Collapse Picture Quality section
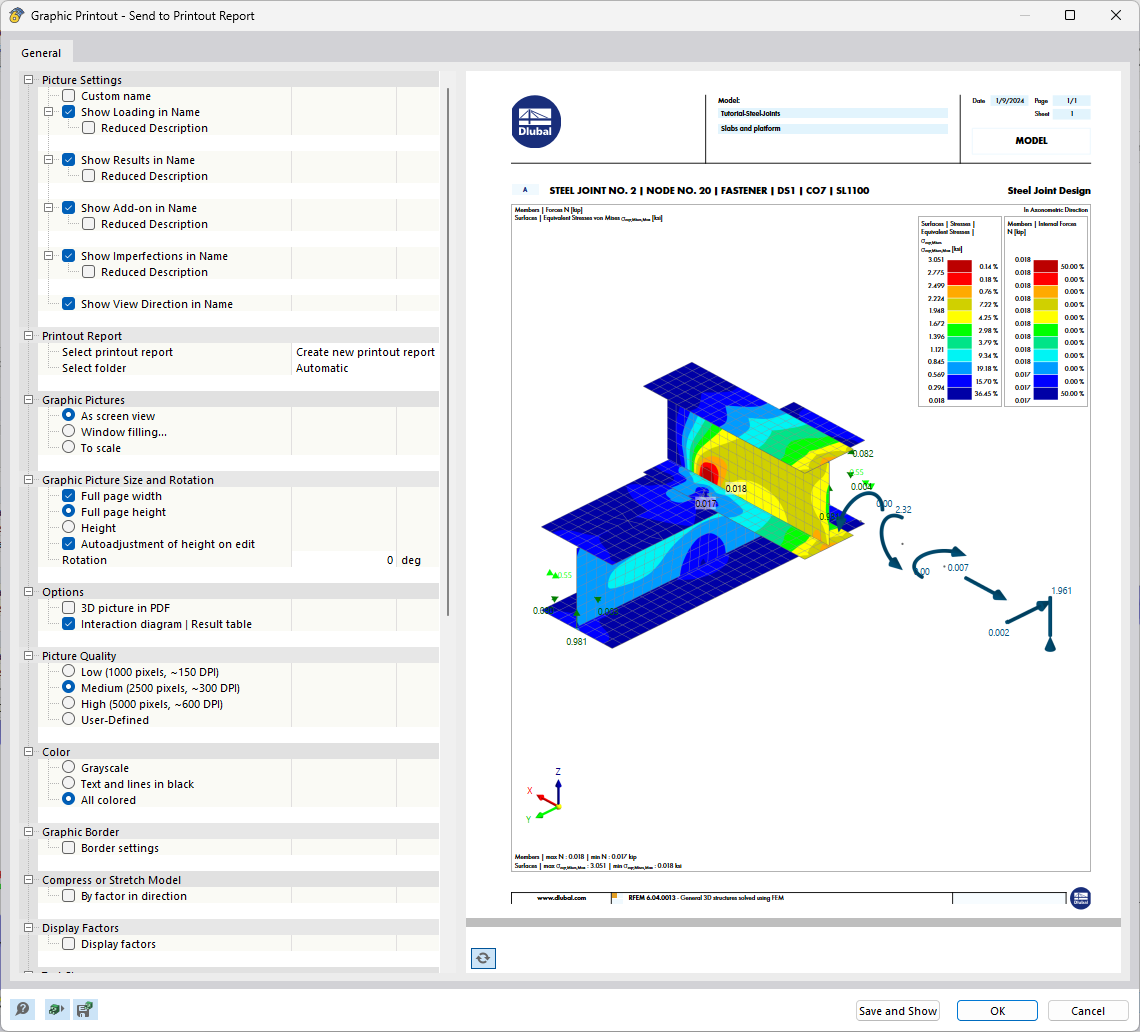Viewport: 1140px width, 1032px height. click(28, 655)
